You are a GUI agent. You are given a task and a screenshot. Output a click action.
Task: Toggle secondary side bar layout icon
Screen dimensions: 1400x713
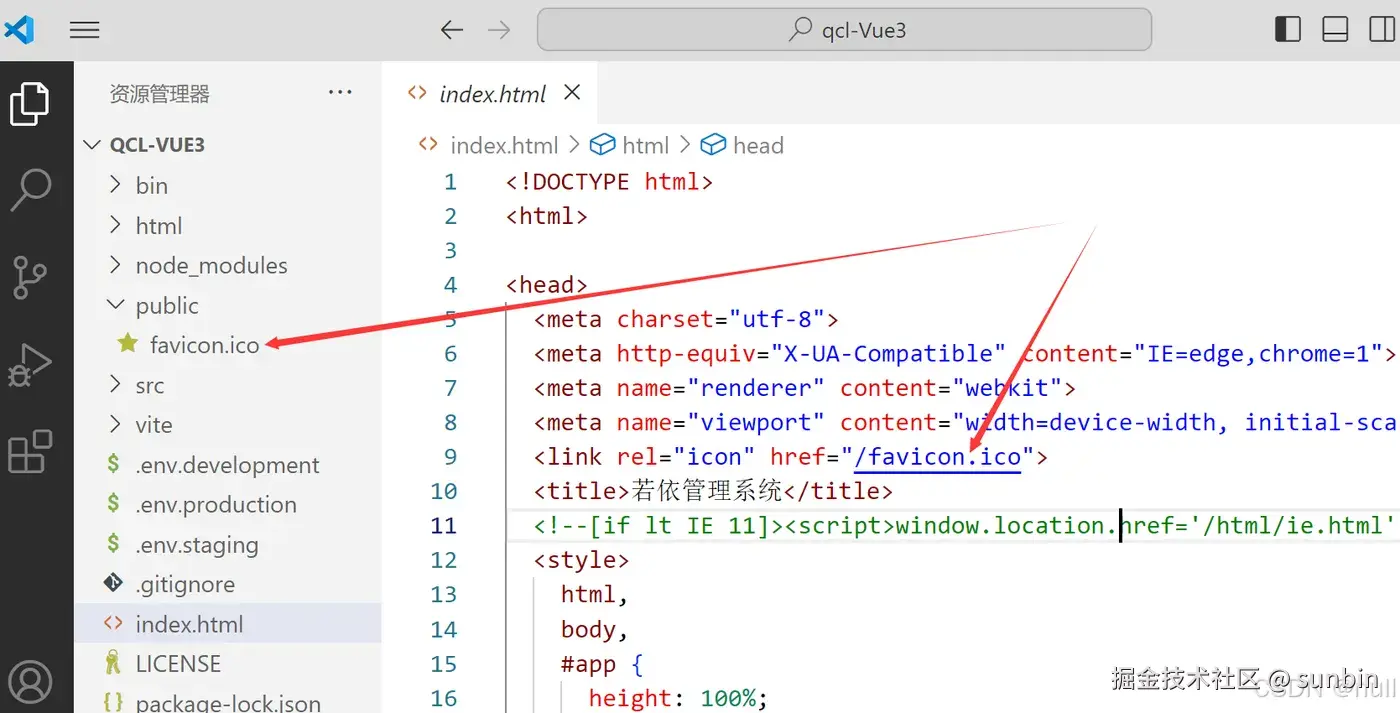coord(1384,30)
